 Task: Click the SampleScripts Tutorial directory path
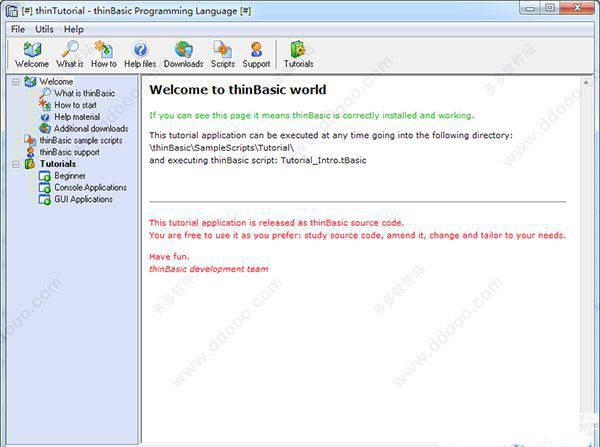coord(222,148)
